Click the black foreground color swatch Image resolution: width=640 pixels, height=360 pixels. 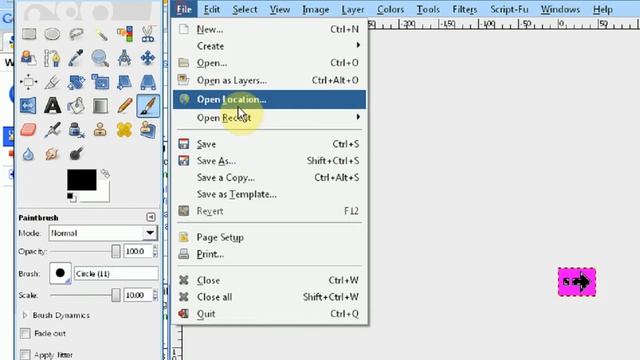tap(82, 180)
